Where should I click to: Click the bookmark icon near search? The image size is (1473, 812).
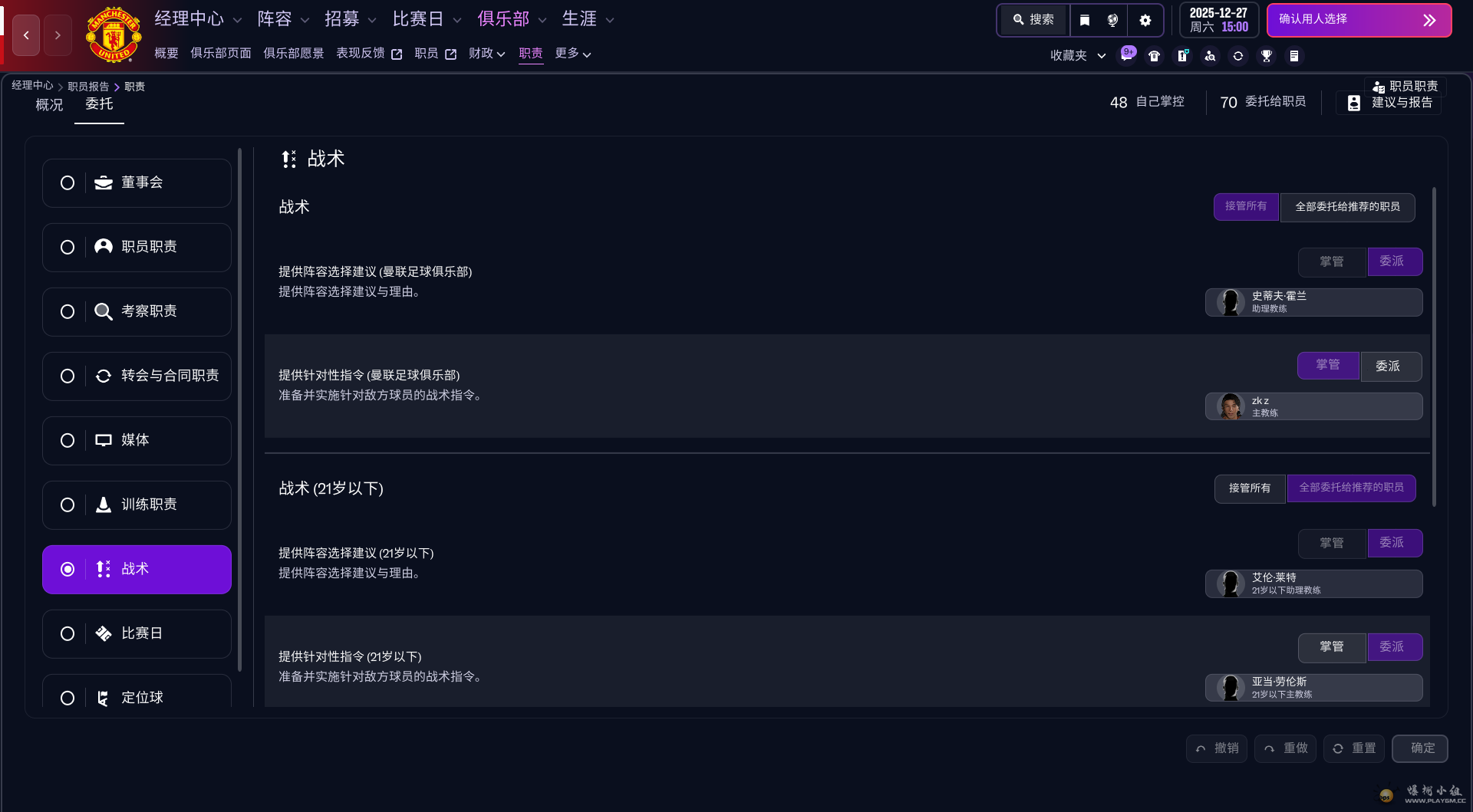point(1084,21)
